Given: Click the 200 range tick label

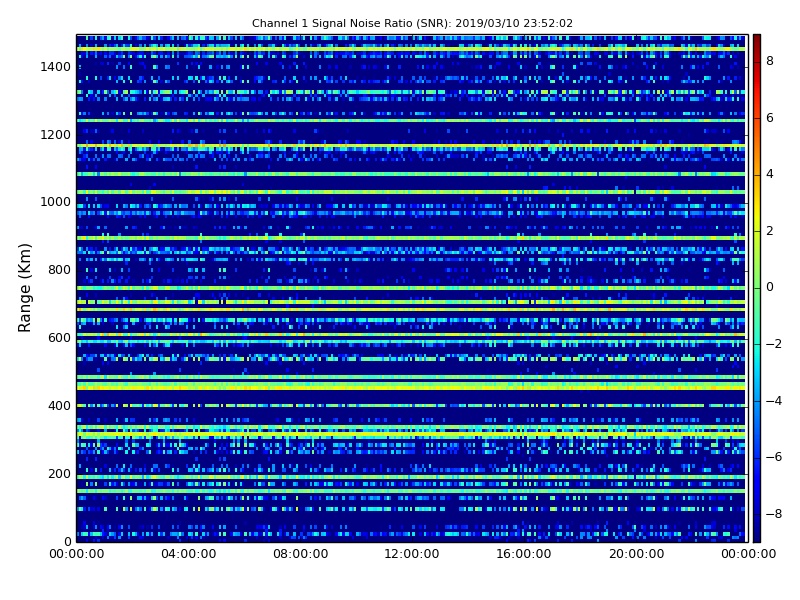Looking at the screenshot, I should [59, 473].
